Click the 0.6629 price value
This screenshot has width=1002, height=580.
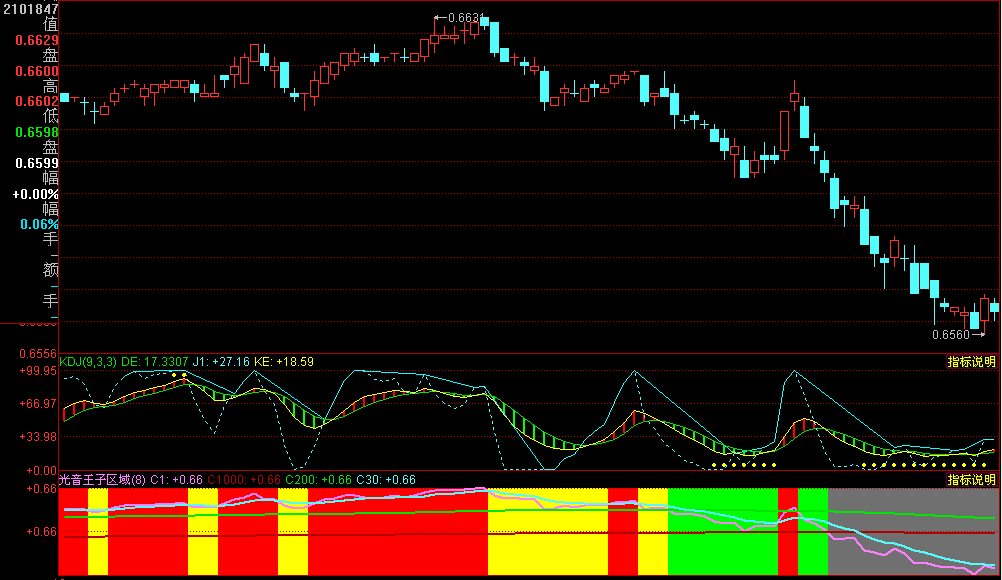click(37, 40)
